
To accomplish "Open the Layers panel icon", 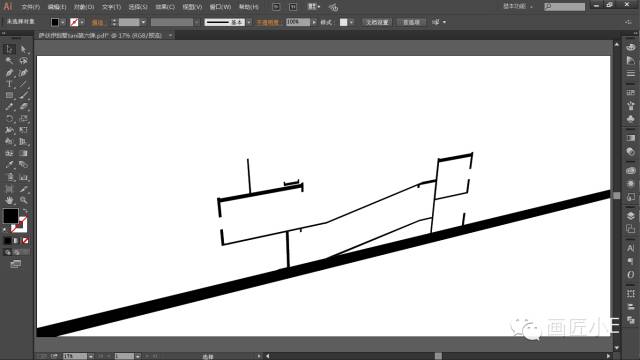I will tap(631, 215).
